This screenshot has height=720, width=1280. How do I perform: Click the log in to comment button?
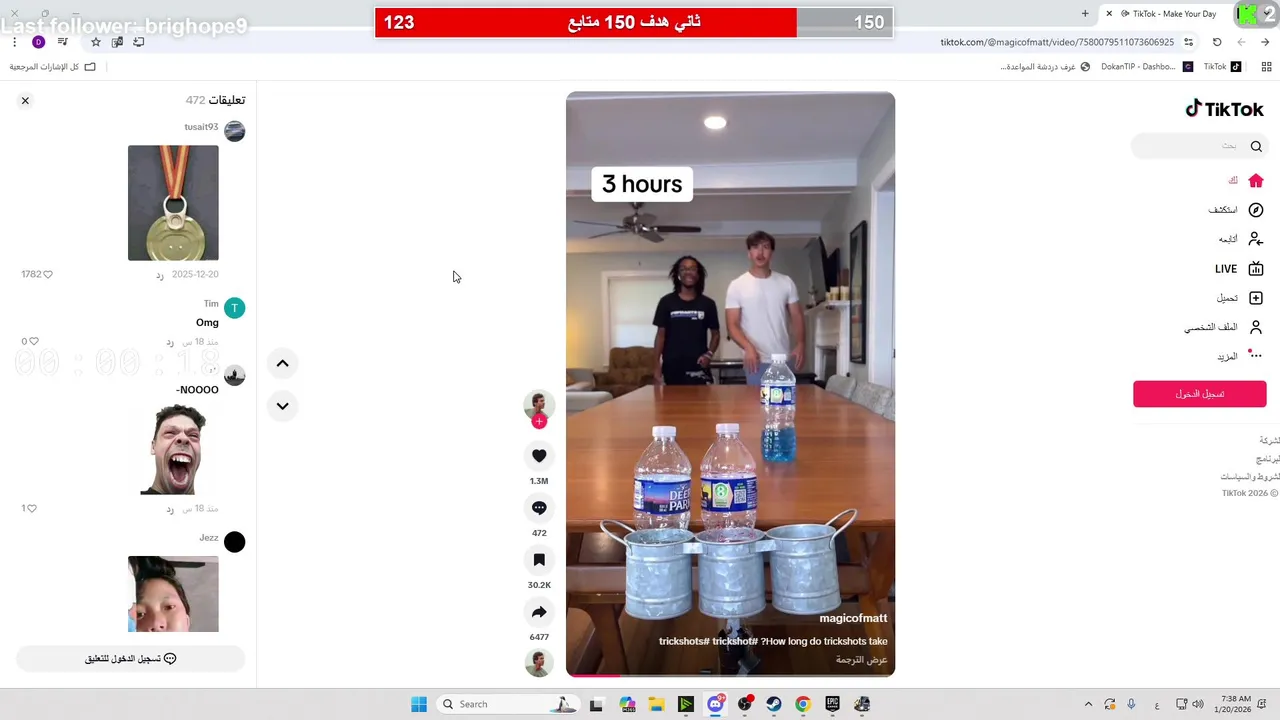131,659
